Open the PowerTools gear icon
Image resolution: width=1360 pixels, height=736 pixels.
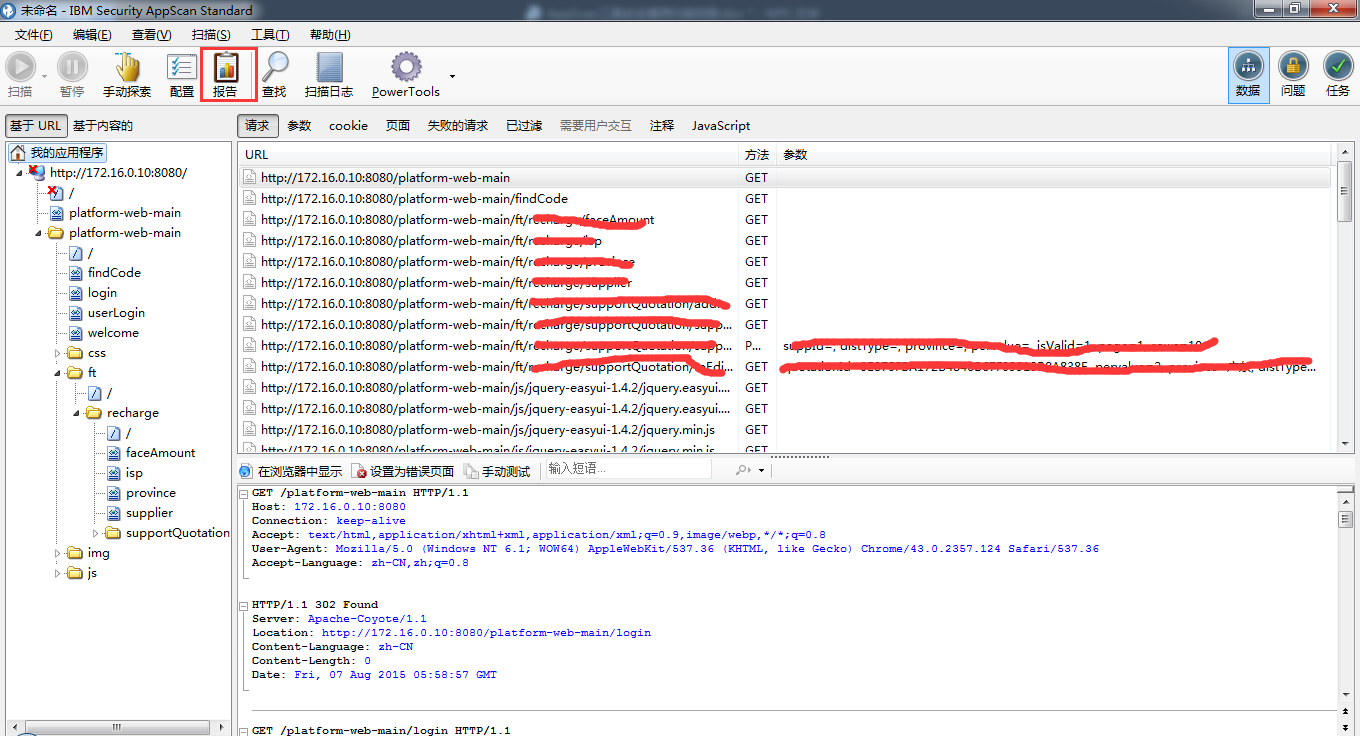(x=406, y=67)
